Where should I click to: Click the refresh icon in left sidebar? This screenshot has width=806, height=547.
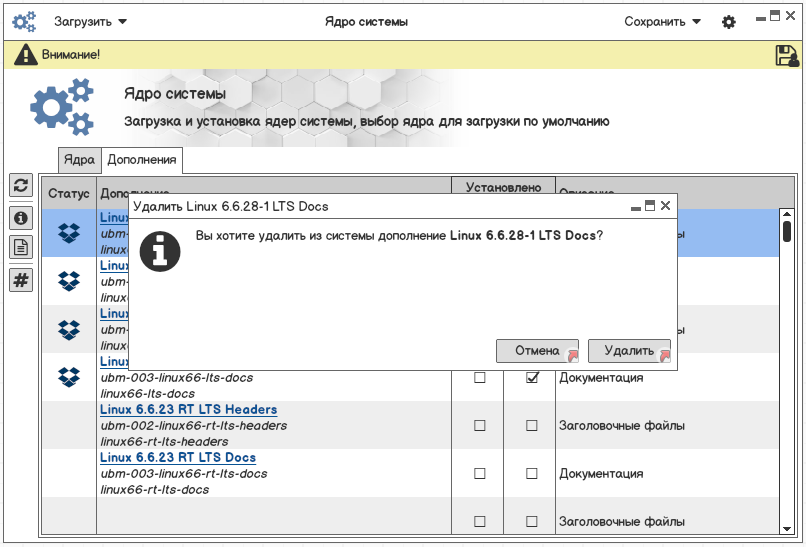[x=20, y=185]
